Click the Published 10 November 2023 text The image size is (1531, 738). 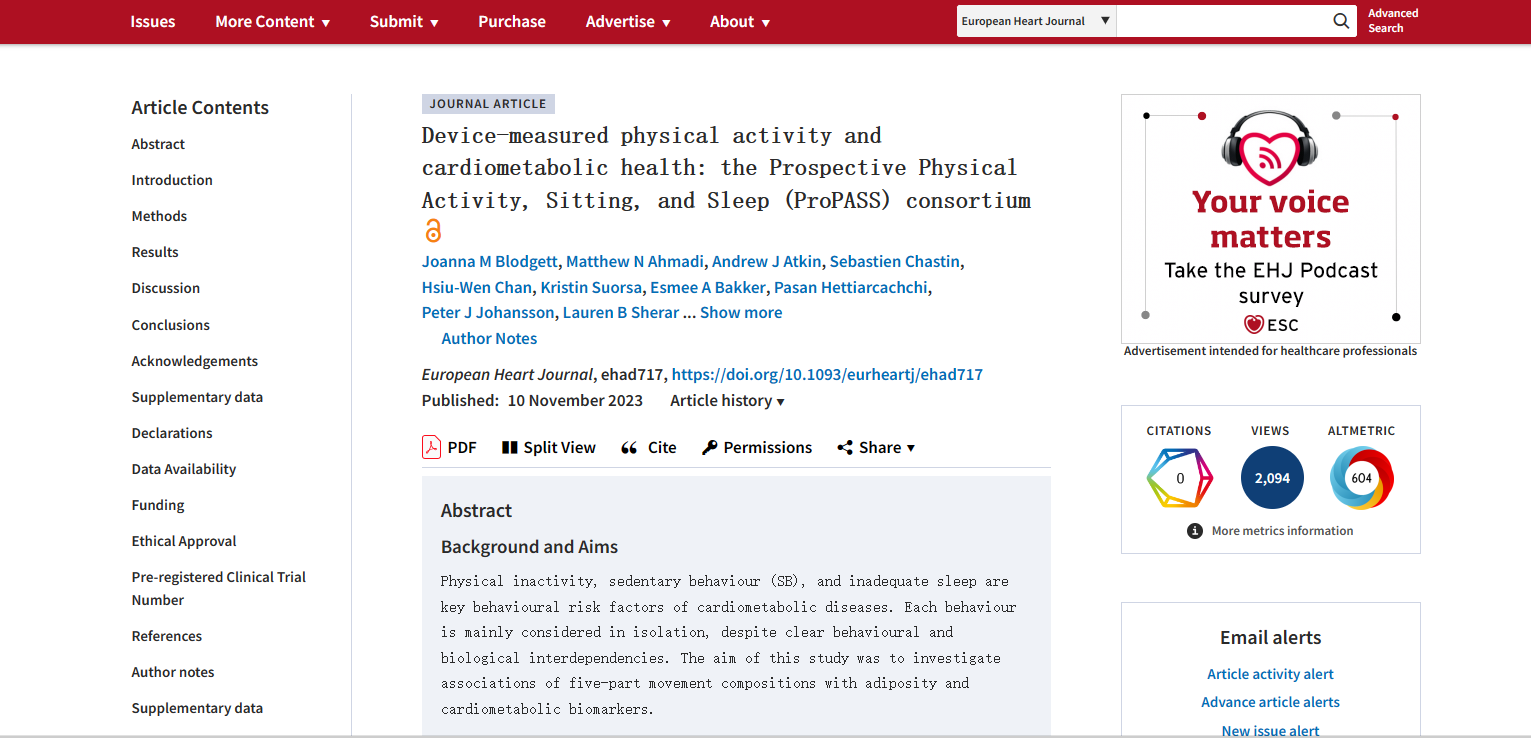point(532,401)
